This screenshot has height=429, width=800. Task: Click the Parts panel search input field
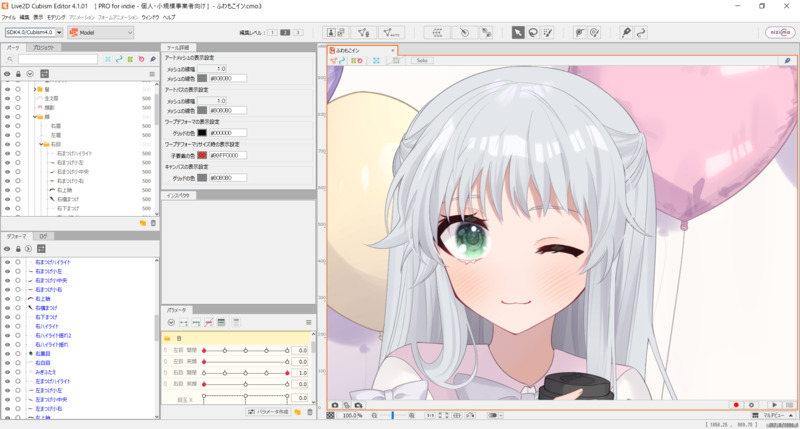tap(58, 59)
